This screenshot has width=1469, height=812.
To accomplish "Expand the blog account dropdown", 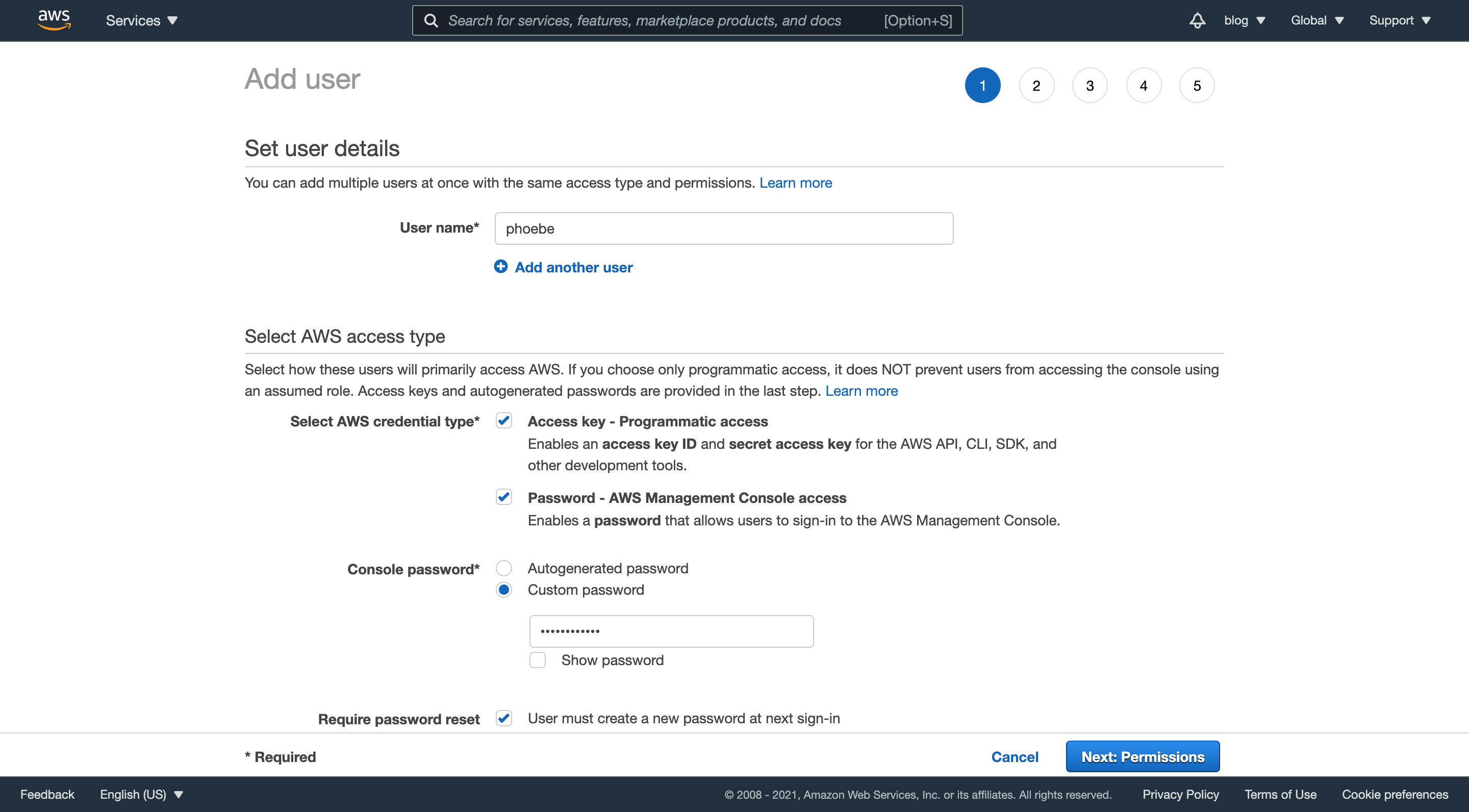I will 1245,20.
